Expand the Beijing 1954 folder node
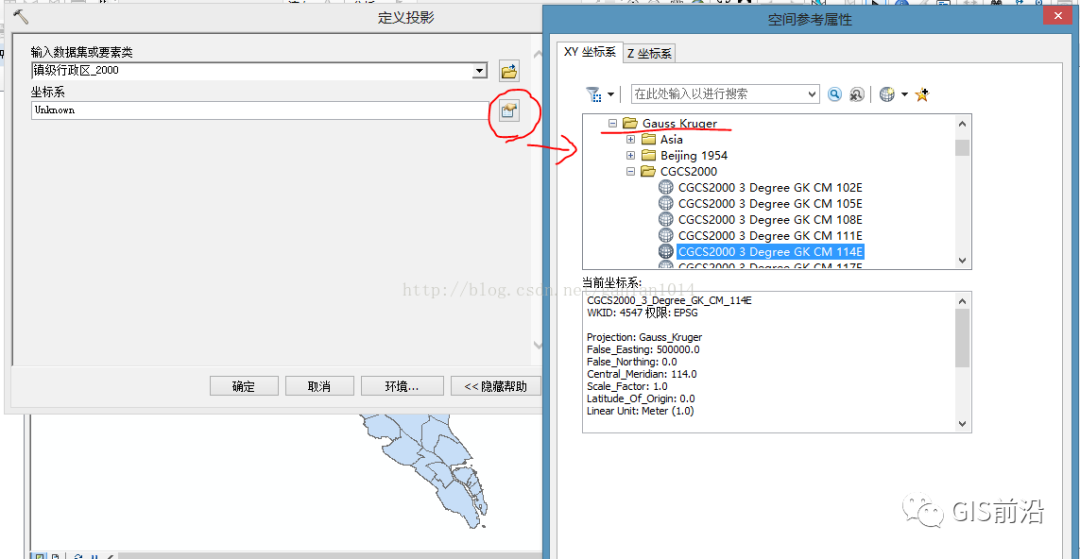The width and height of the screenshot is (1080, 559). pyautogui.click(x=630, y=156)
